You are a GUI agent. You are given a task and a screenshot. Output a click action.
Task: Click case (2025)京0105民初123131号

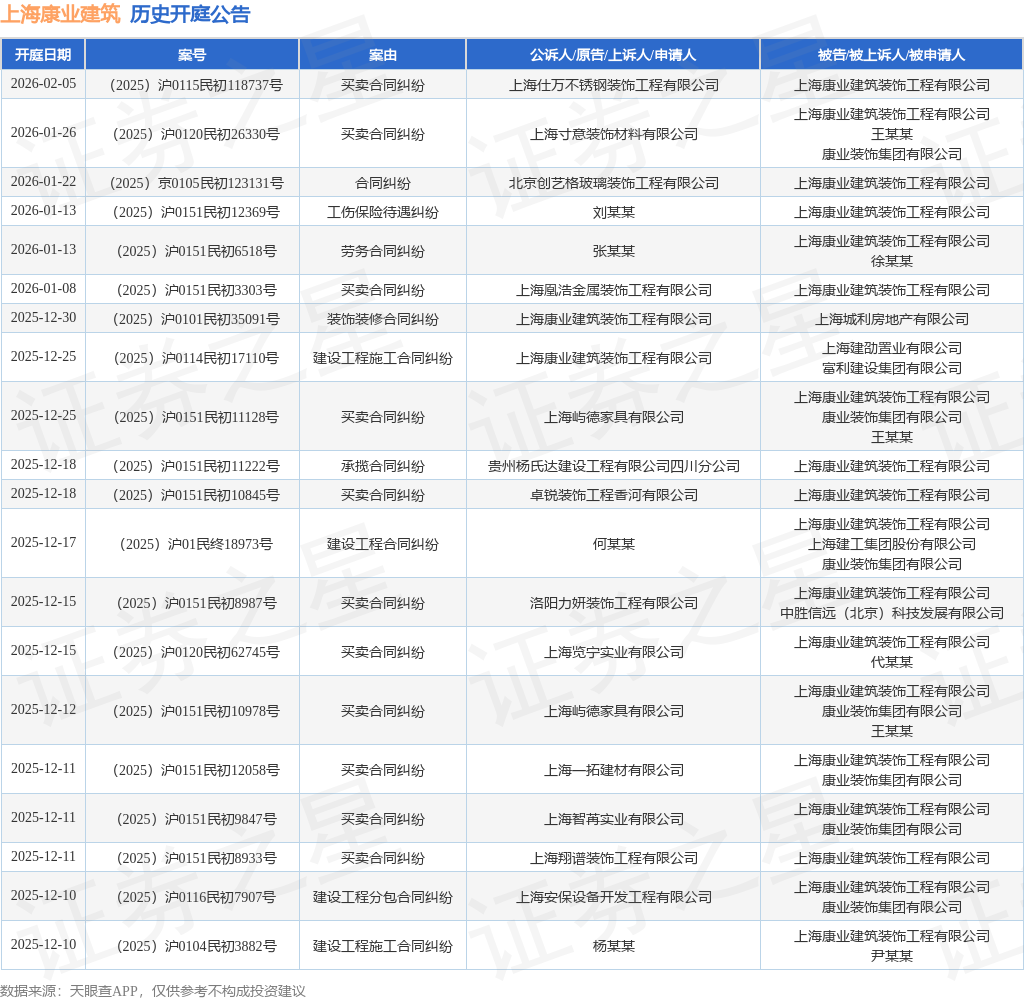[x=196, y=184]
